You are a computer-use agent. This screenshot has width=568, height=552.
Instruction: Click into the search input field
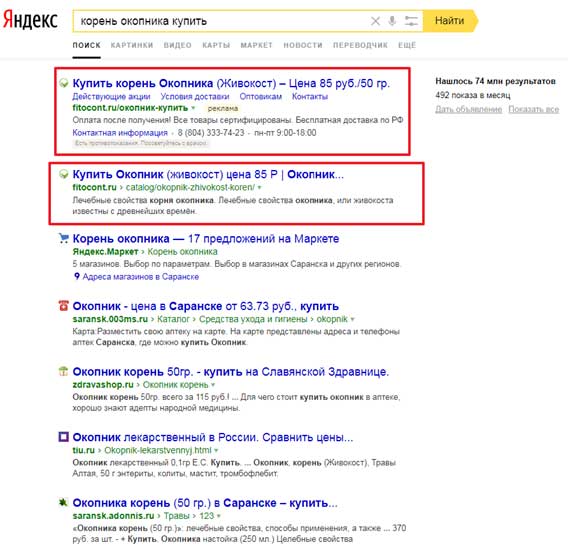click(x=221, y=21)
